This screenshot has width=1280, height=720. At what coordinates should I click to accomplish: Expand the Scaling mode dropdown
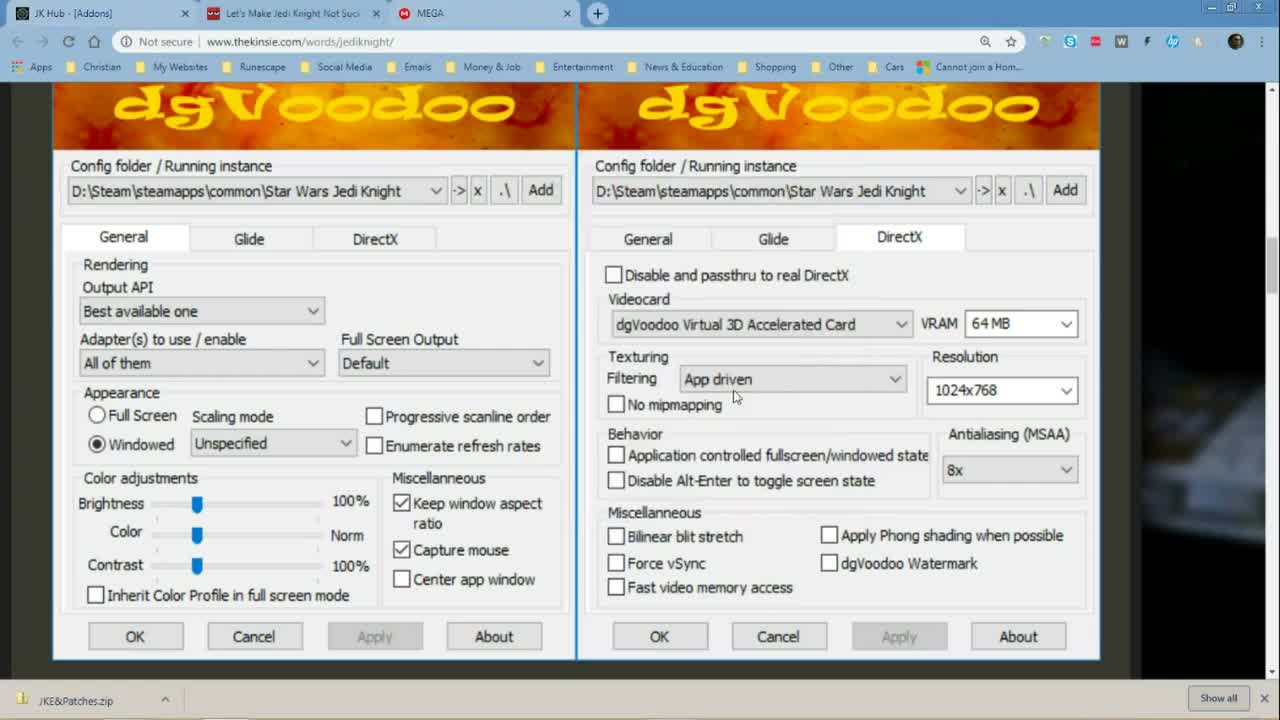point(274,443)
